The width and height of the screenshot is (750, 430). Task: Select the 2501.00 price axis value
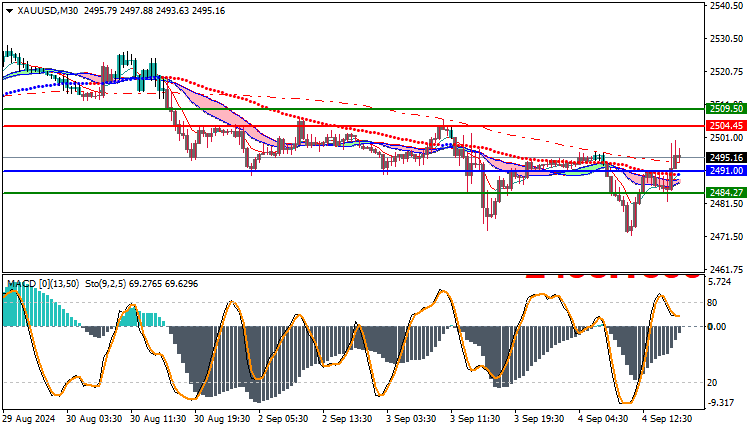(727, 138)
